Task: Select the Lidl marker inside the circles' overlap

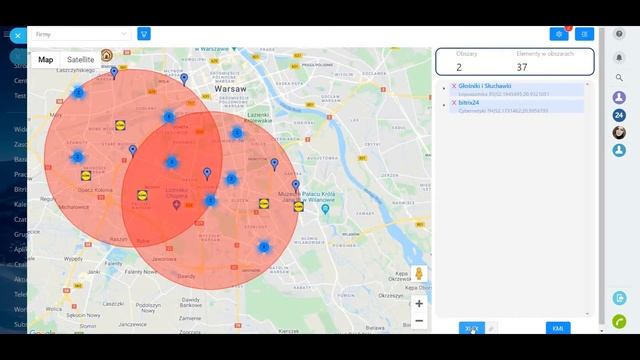Action: [142, 195]
